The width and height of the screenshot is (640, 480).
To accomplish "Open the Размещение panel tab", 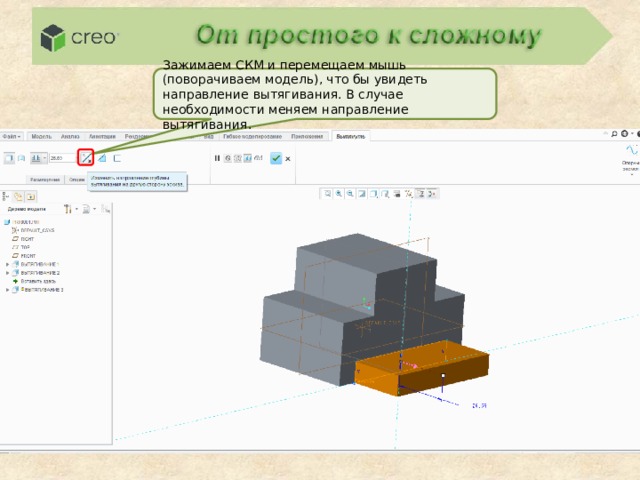I will coord(45,180).
